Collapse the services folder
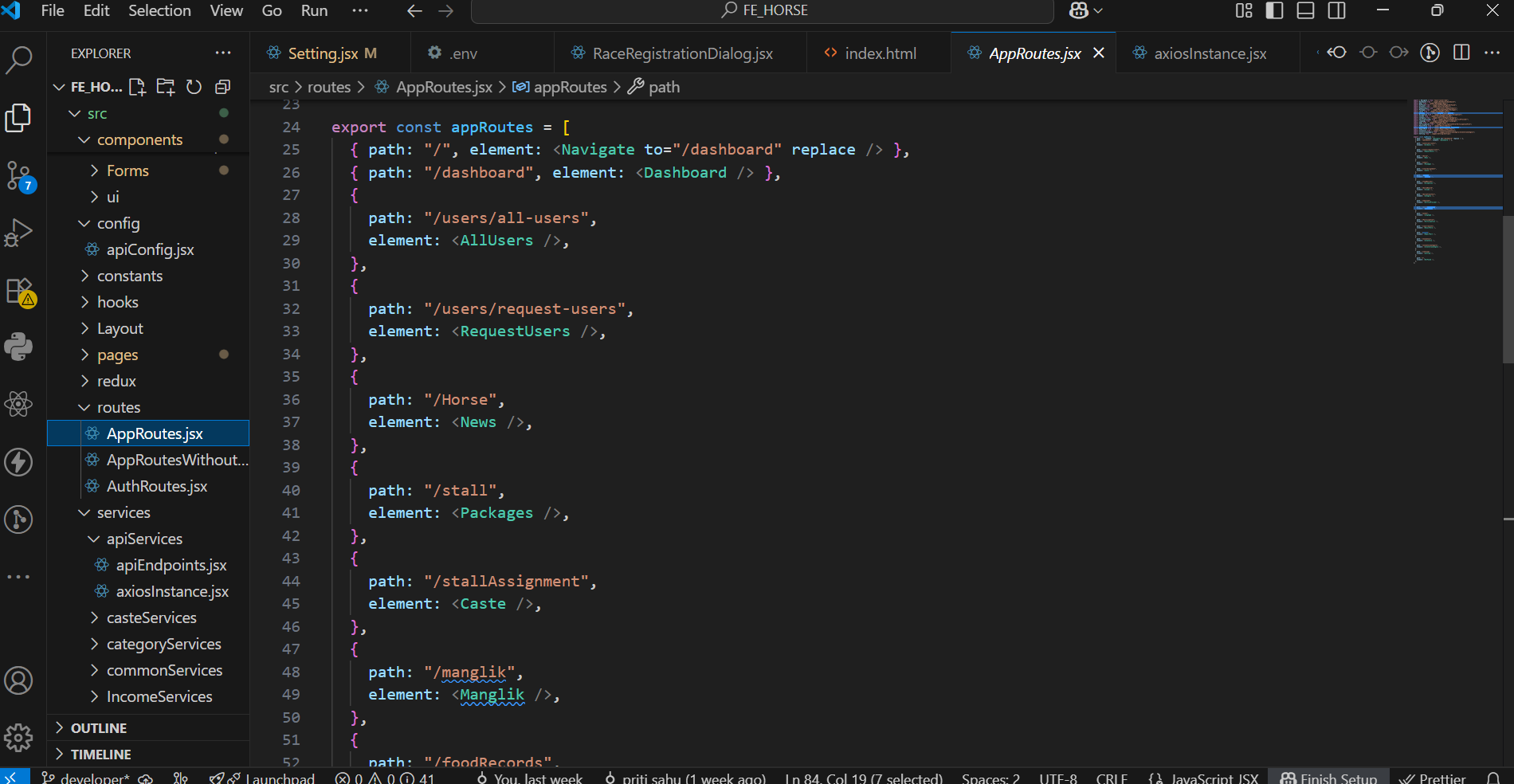 tap(123, 512)
